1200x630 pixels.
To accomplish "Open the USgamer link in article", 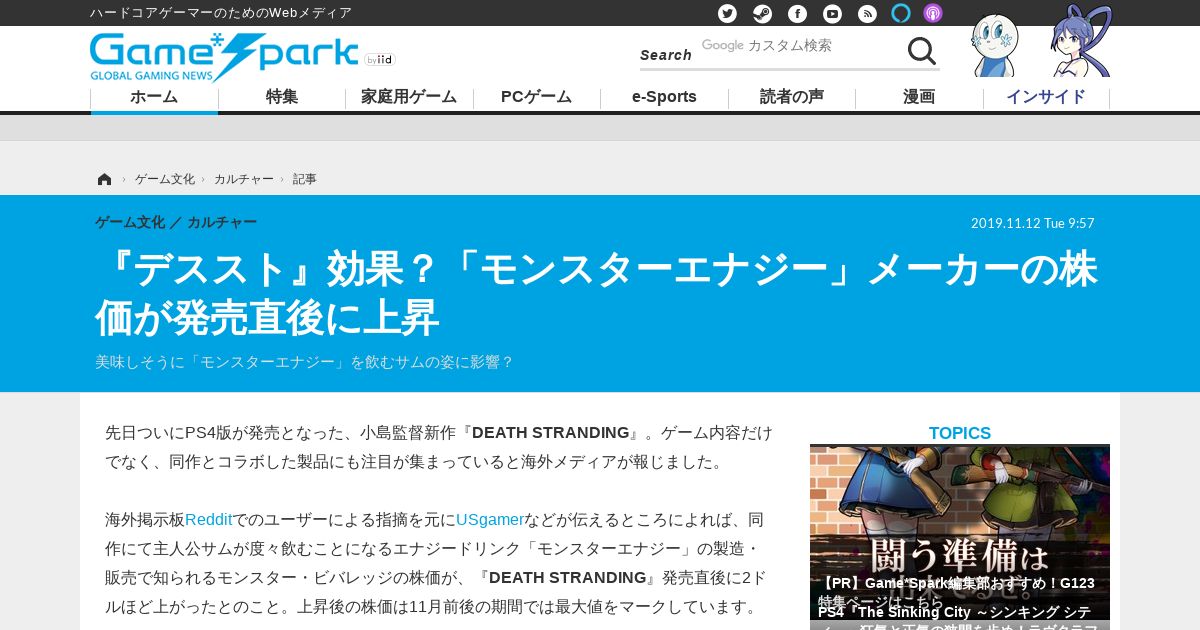I will [x=490, y=520].
